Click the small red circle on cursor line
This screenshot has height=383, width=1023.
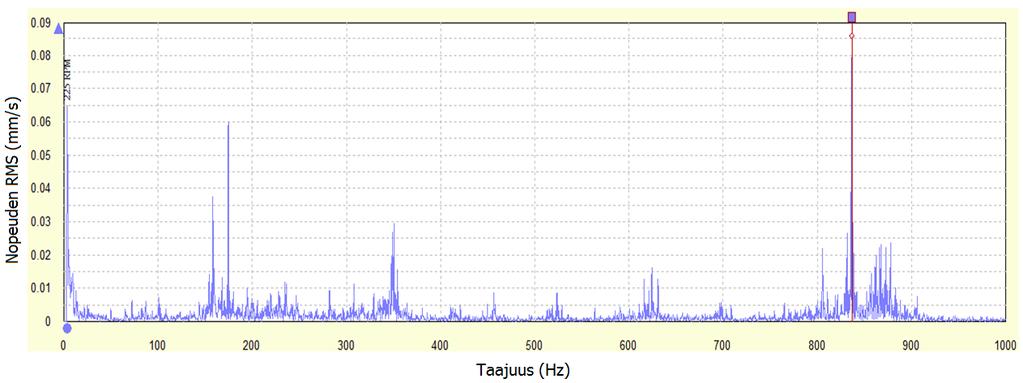click(x=851, y=36)
